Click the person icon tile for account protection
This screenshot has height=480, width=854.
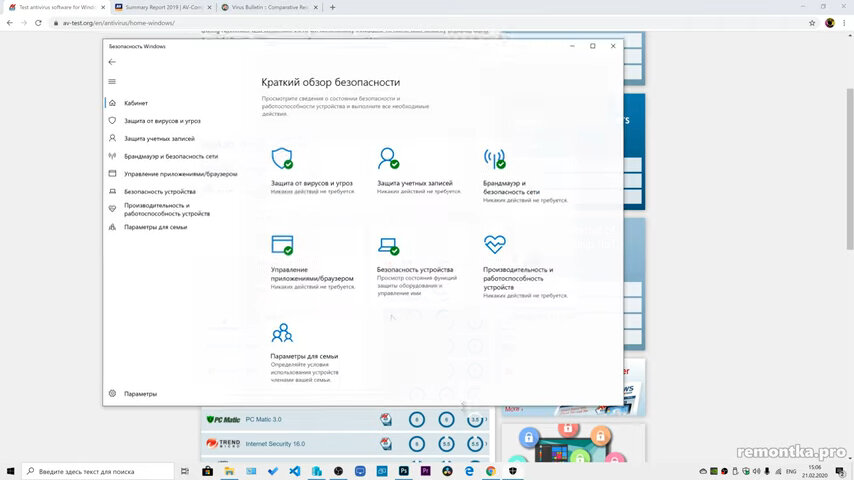388,158
